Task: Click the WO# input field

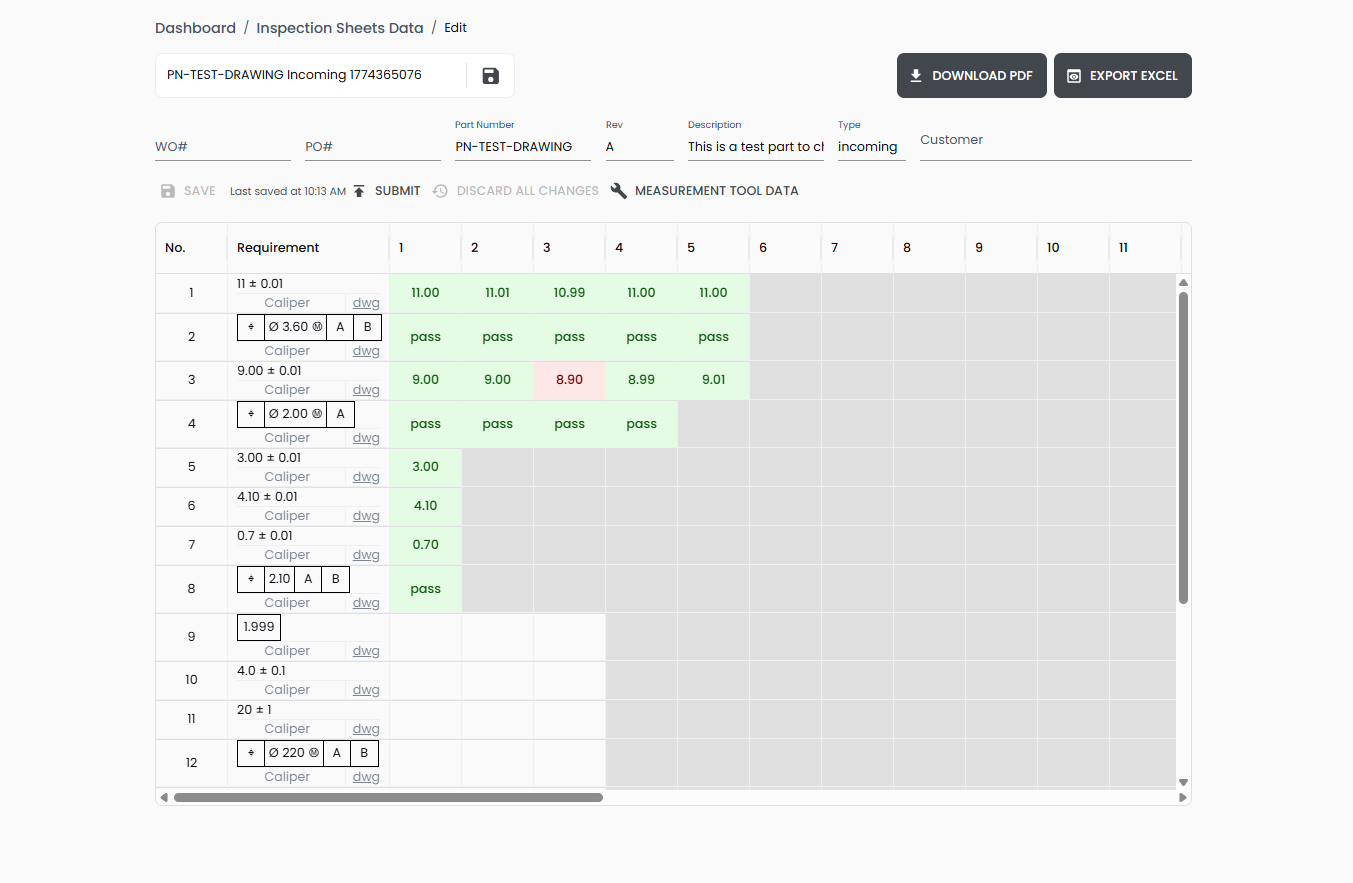Action: (x=222, y=147)
